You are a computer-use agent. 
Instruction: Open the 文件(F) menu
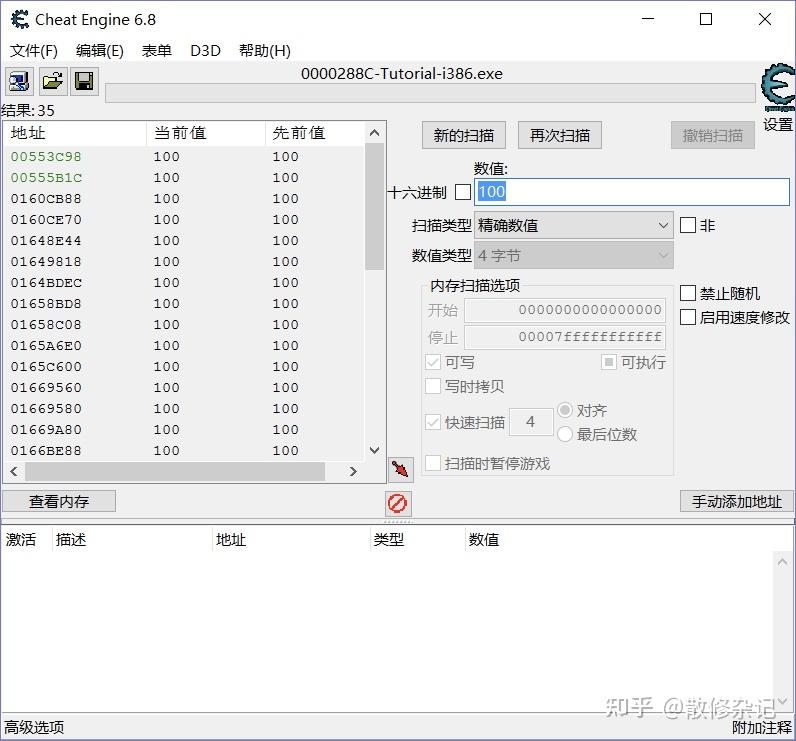click(34, 51)
